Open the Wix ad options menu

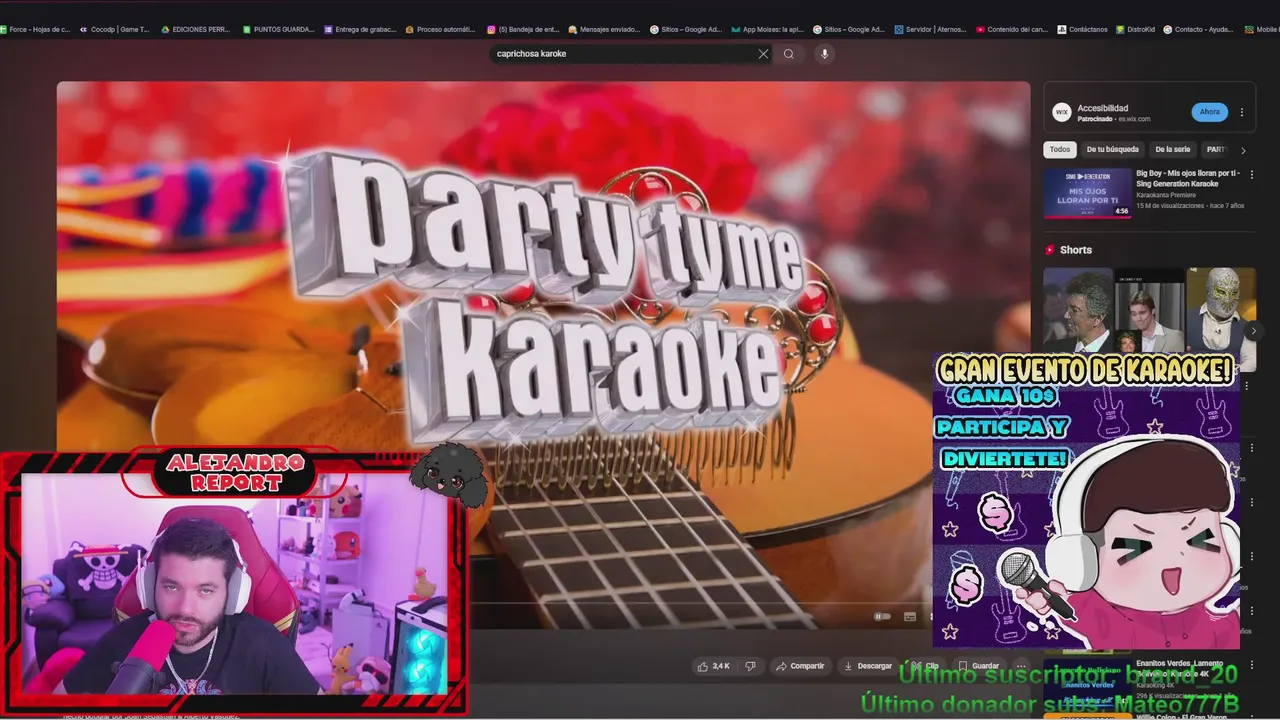[1242, 113]
